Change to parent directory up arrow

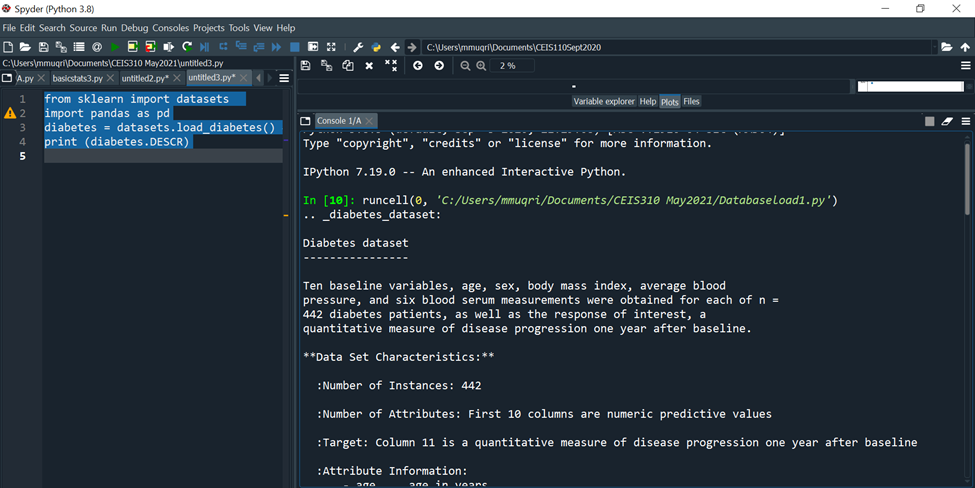click(x=965, y=47)
